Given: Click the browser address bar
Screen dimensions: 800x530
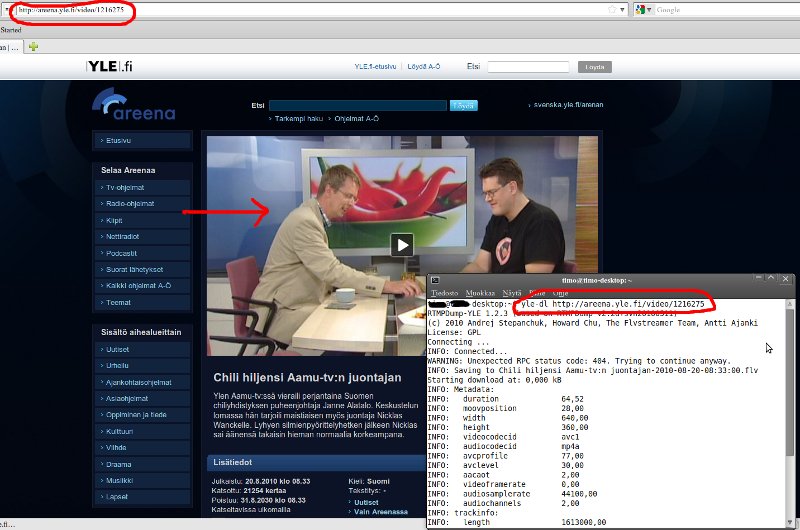Looking at the screenshot, I should click(311, 10).
